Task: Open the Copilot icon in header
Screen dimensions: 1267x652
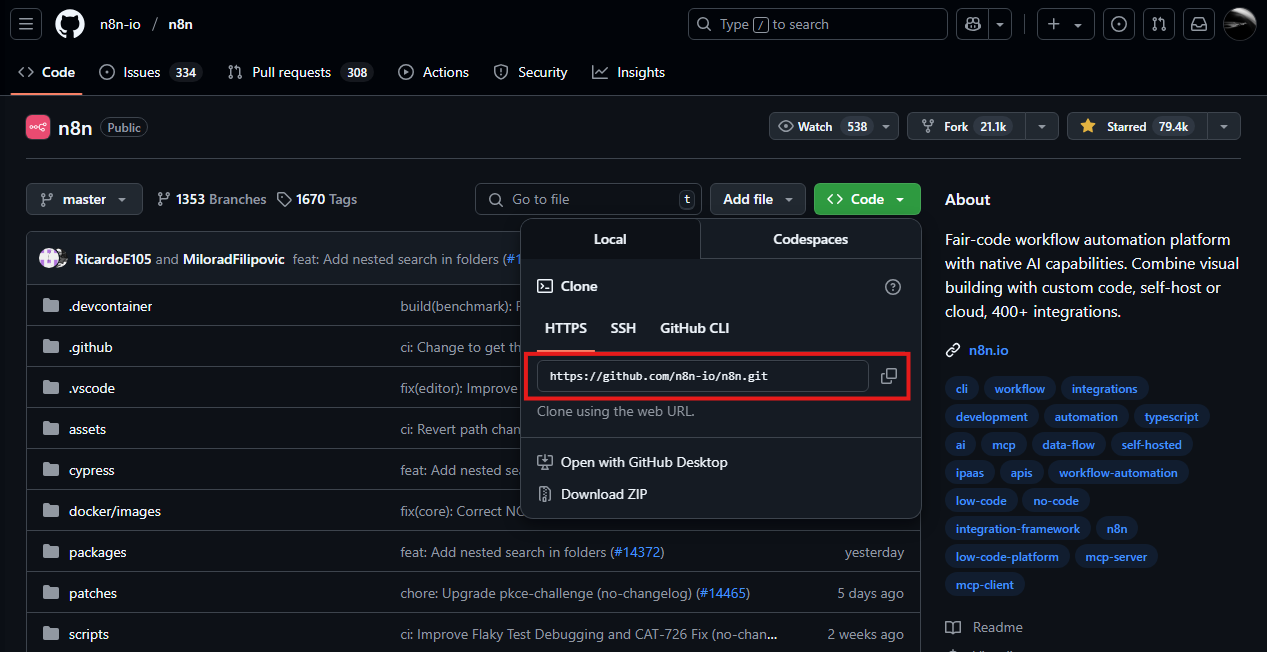Action: coord(972,24)
